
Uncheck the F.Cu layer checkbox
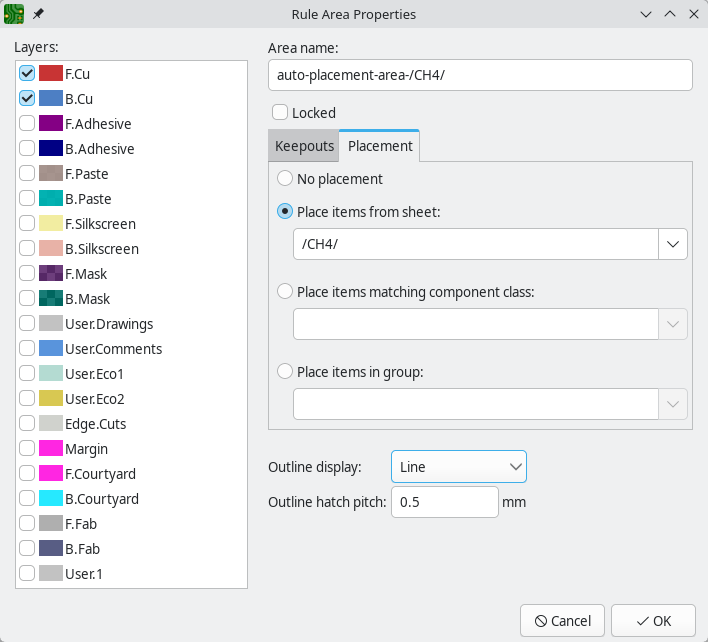pyautogui.click(x=27, y=74)
